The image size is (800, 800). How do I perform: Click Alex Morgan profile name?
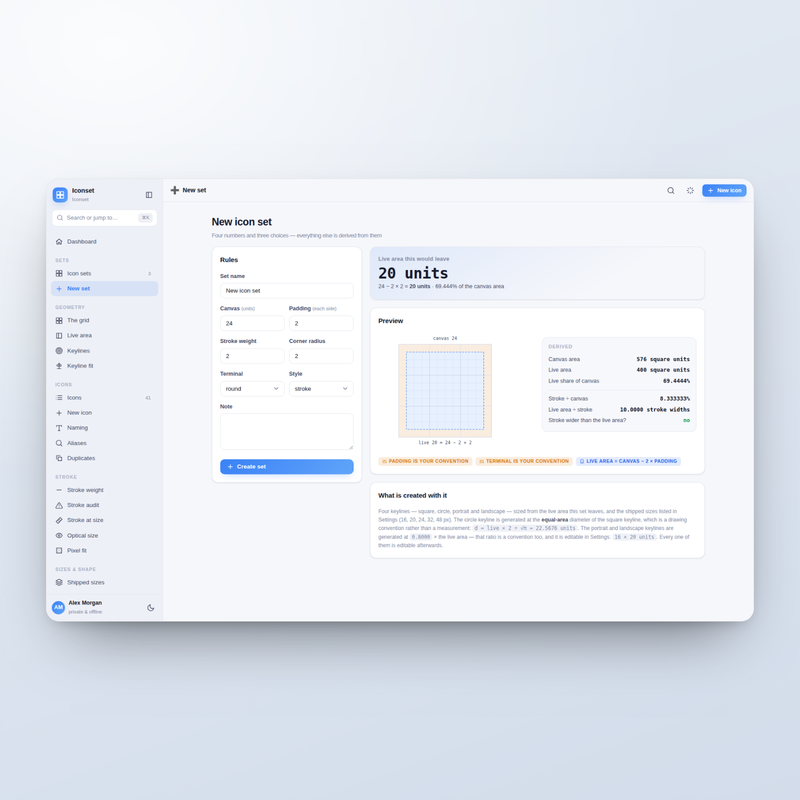(x=85, y=603)
